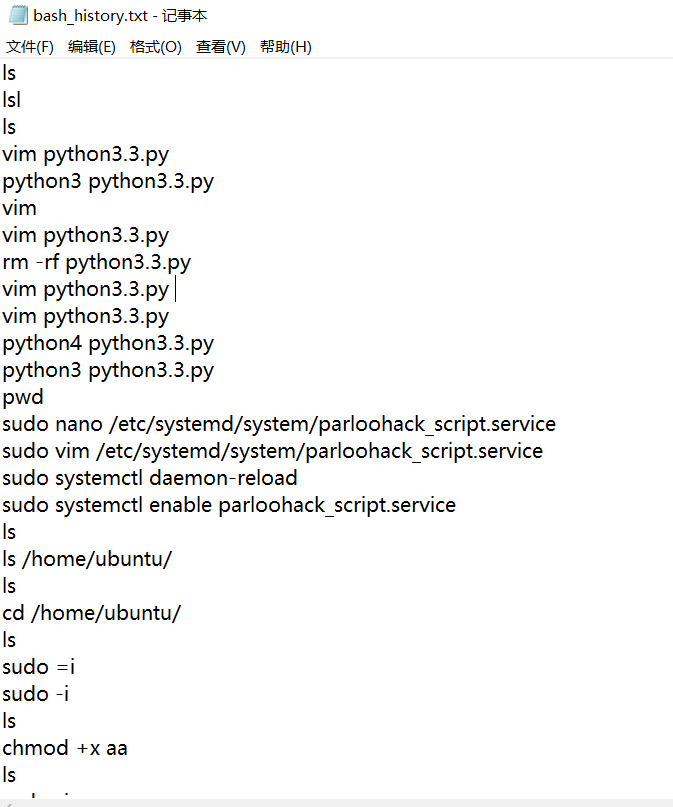Click the 'sudo systemctl enable' line
Image resolution: width=673 pixels, height=807 pixels.
point(228,505)
